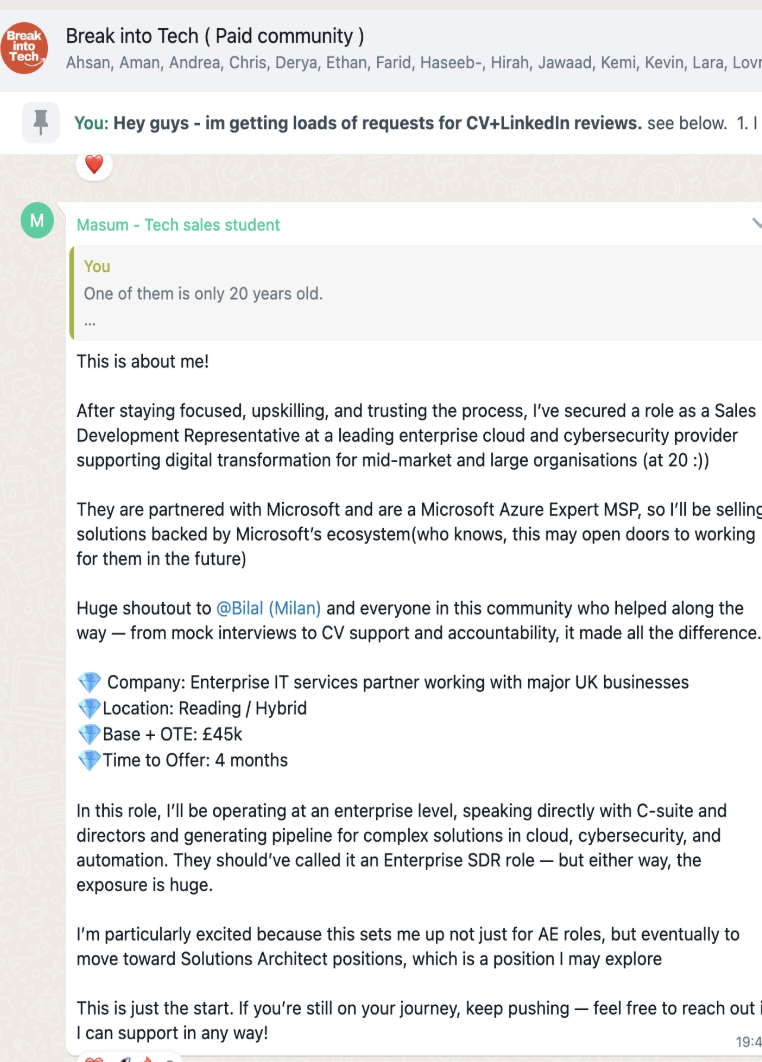Click the diamond emoji beside Base + OTE
The image size is (762, 1062).
tap(89, 734)
